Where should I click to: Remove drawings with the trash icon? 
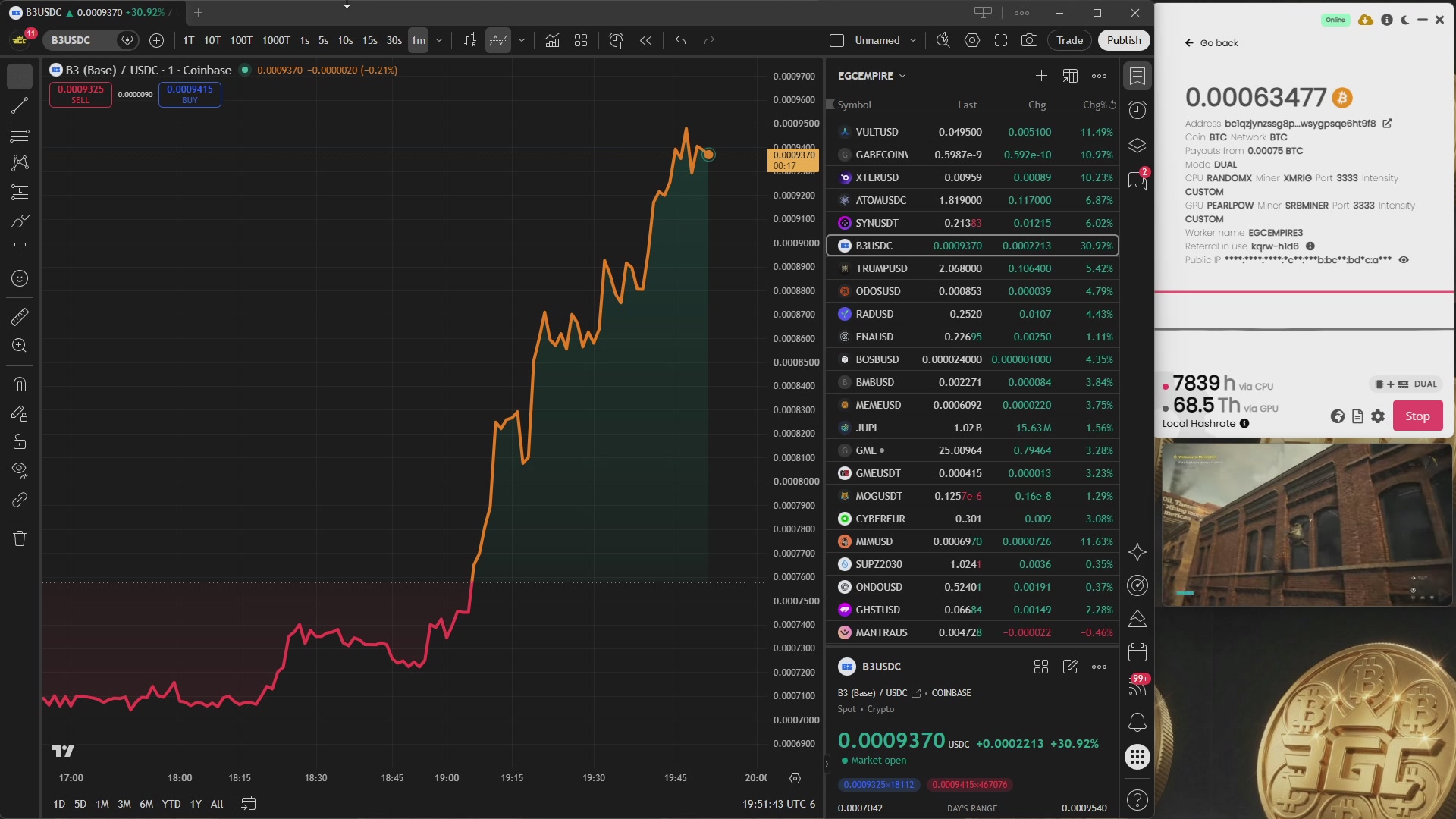click(x=20, y=538)
